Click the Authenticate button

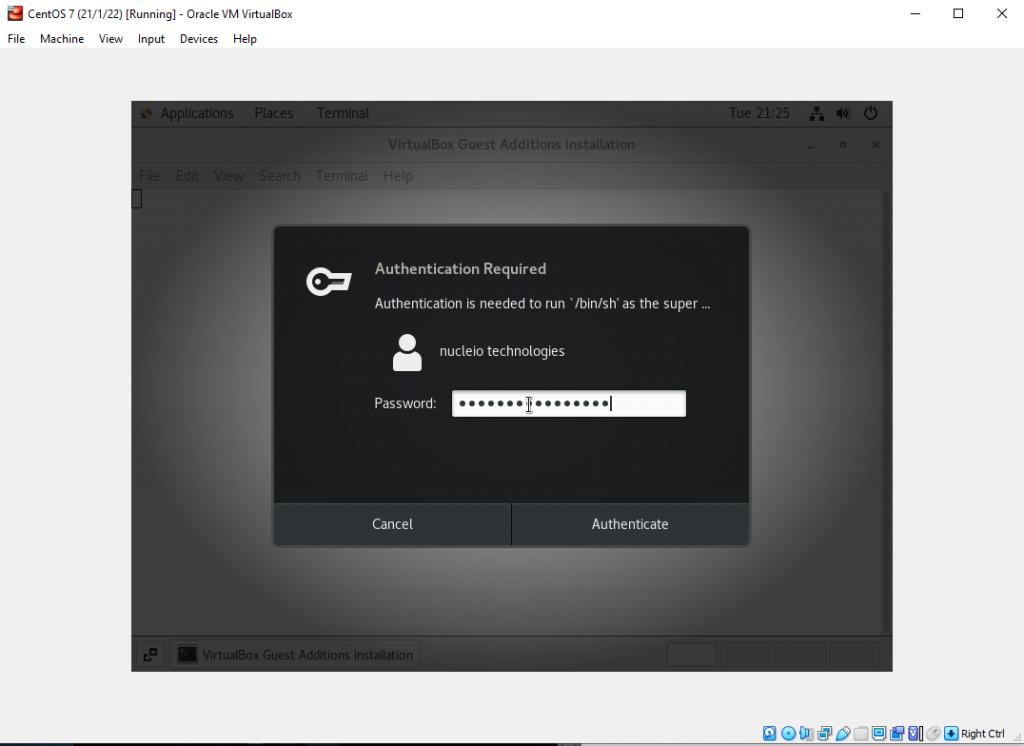pyautogui.click(x=630, y=524)
